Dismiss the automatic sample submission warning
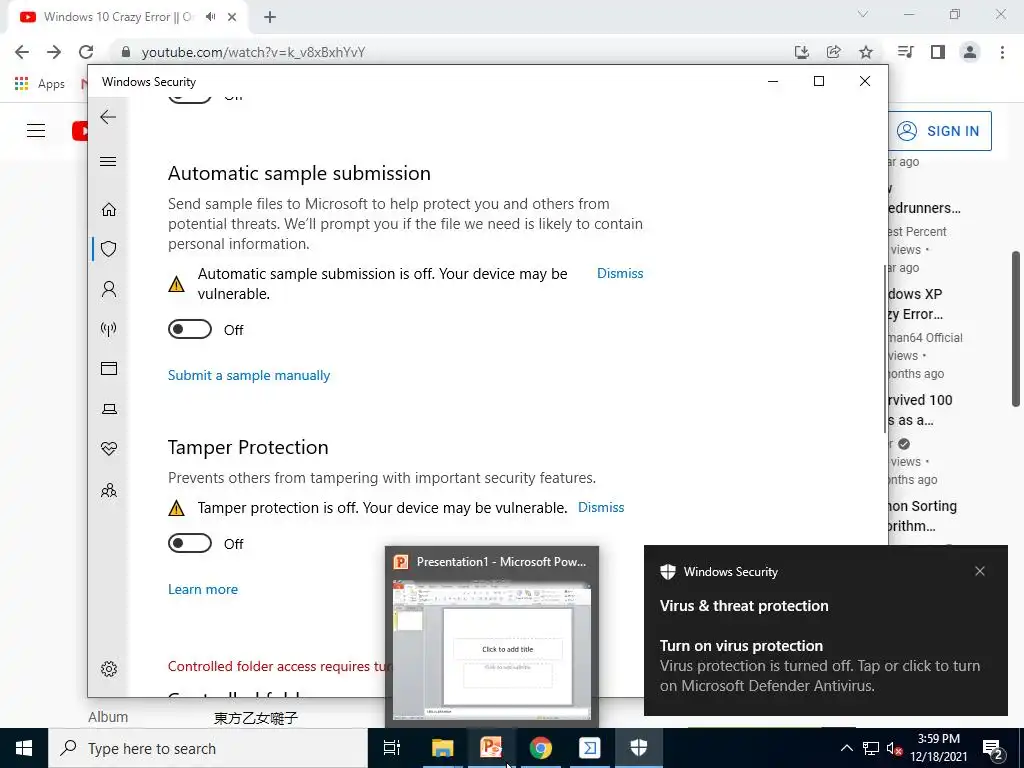Viewport: 1024px width, 768px height. (620, 274)
